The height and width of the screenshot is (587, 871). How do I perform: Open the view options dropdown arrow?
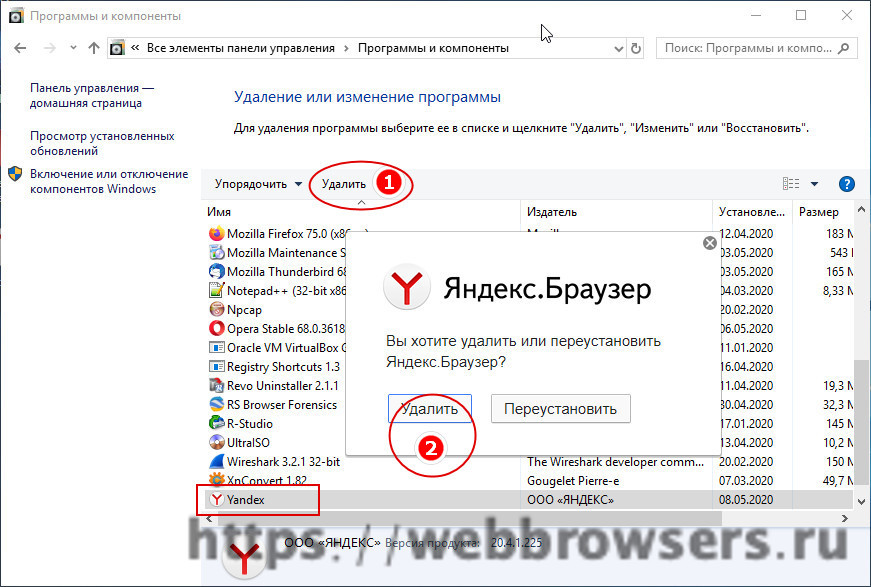point(814,184)
